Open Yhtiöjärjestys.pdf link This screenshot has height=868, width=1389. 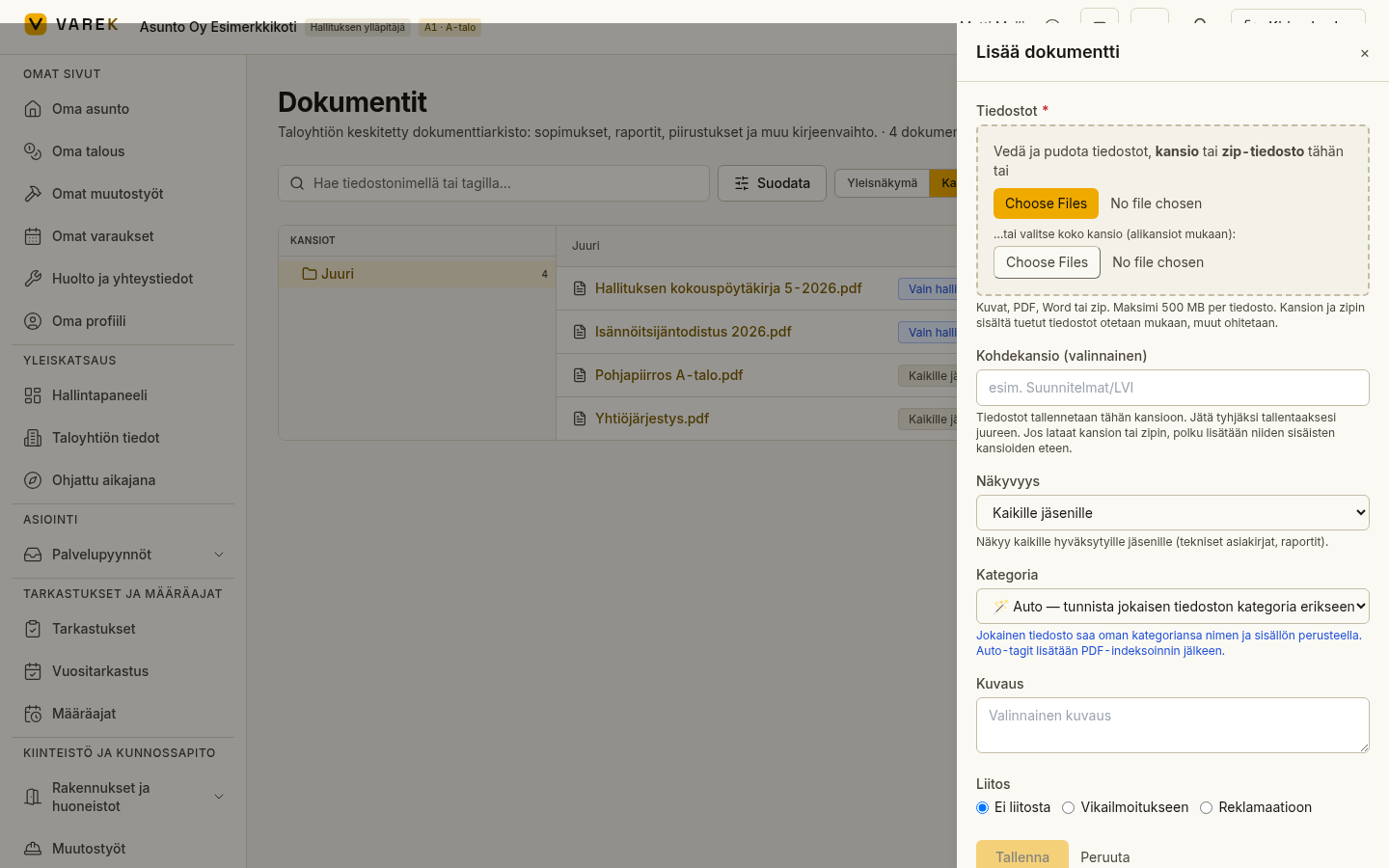[652, 419]
